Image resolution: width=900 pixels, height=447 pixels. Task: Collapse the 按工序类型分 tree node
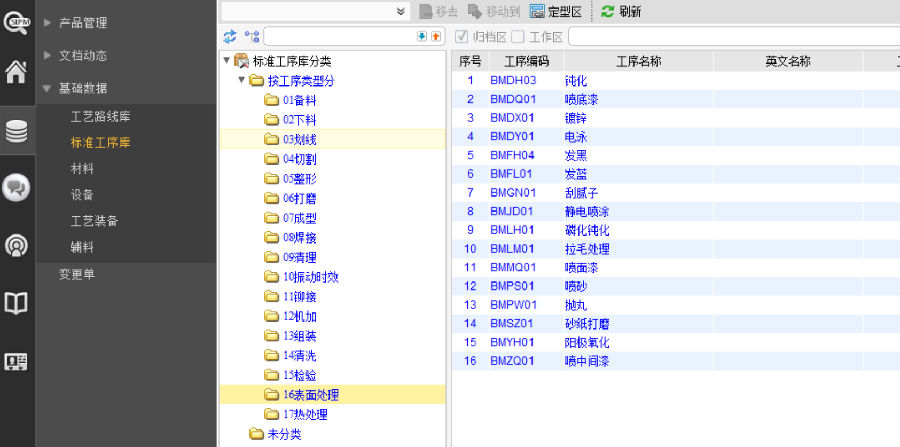pos(243,80)
